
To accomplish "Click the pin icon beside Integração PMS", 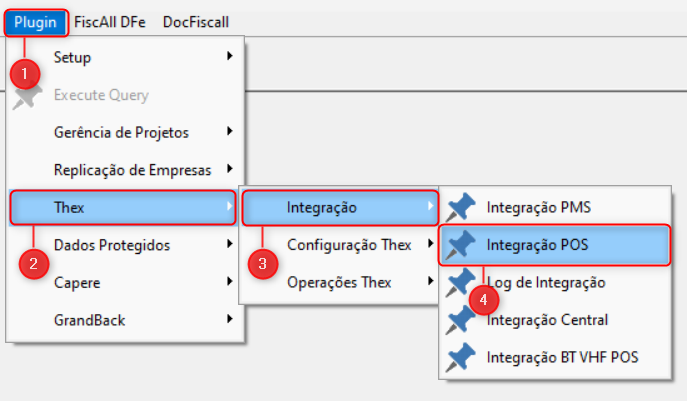I will coord(461,208).
